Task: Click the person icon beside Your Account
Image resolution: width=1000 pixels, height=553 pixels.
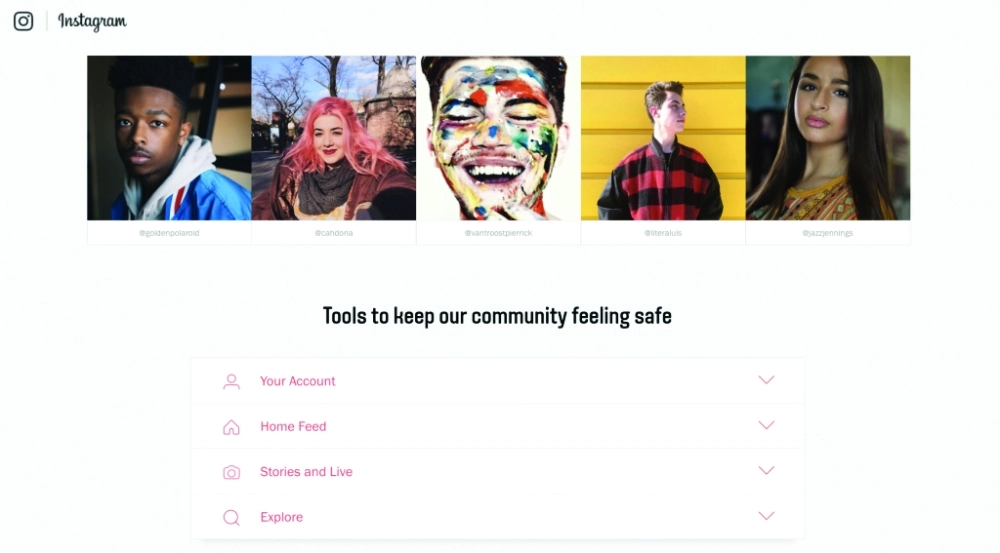Action: (x=232, y=381)
